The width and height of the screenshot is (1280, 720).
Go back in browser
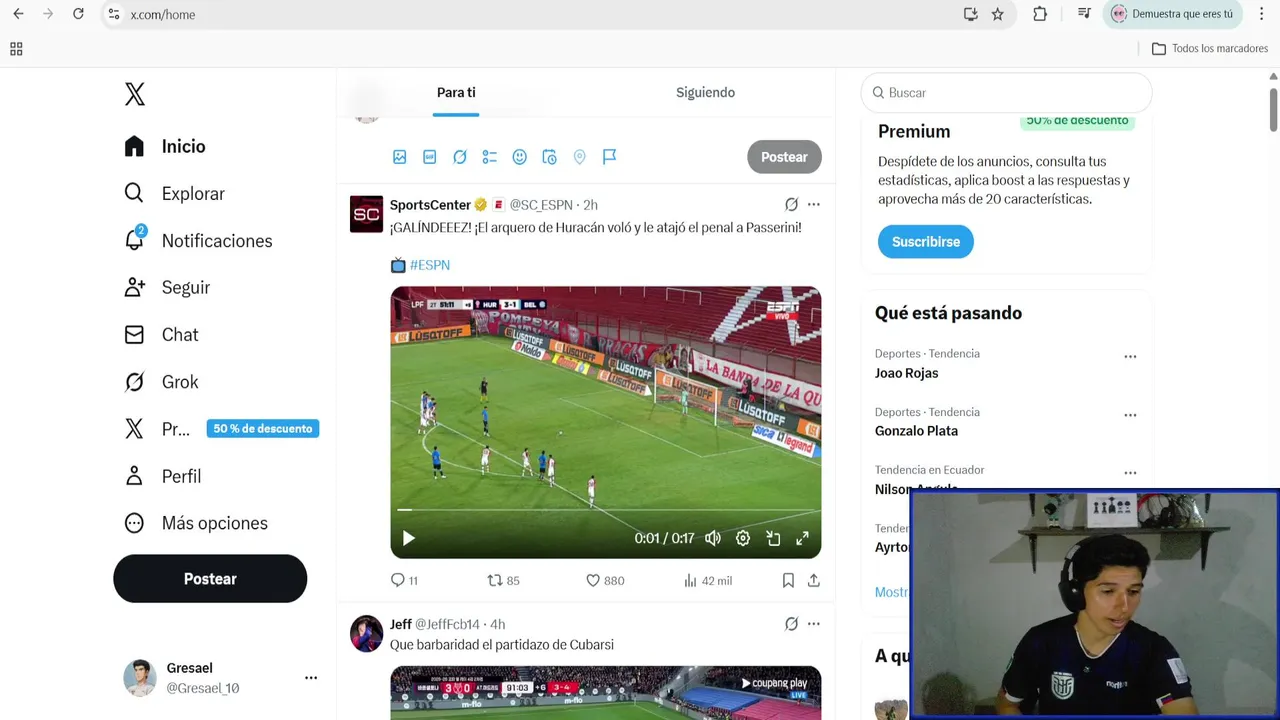(x=18, y=14)
